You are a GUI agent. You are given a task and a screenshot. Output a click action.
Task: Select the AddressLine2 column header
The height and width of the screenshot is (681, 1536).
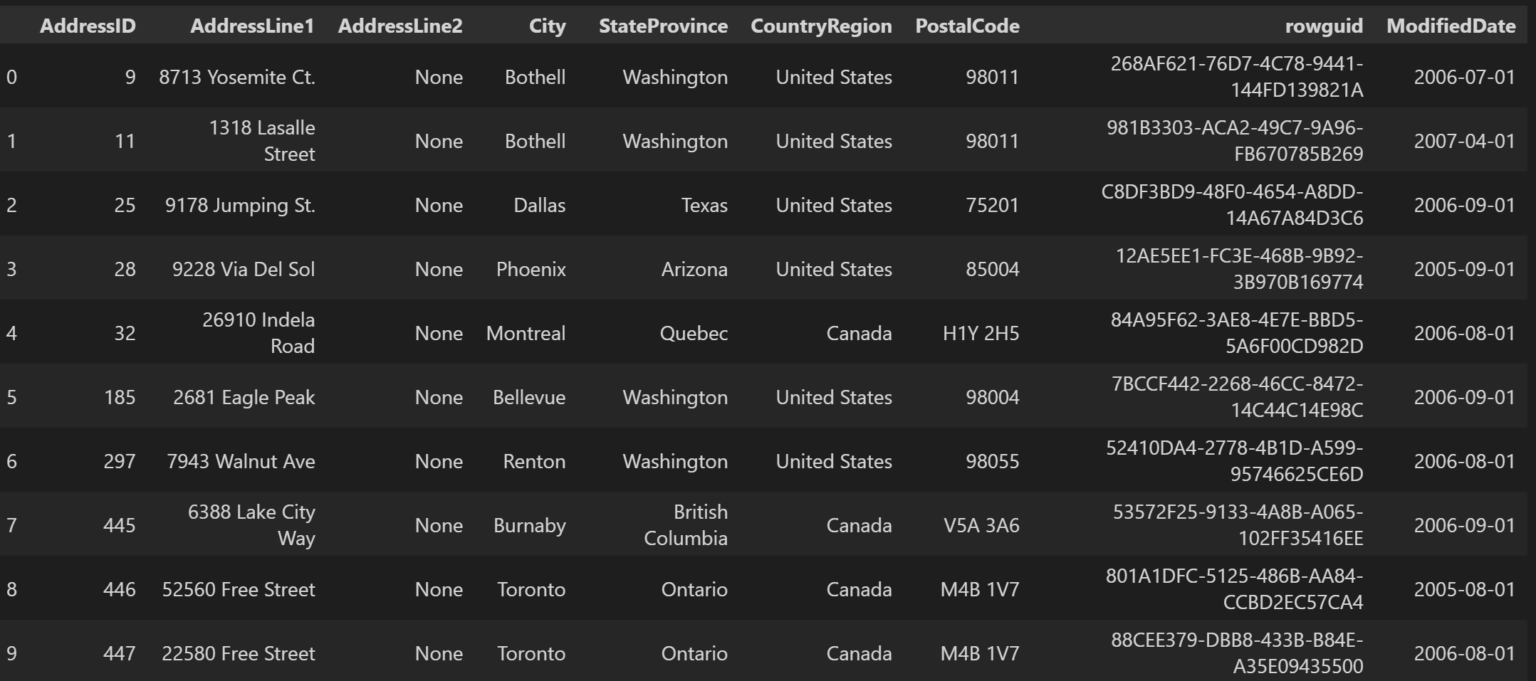[400, 27]
